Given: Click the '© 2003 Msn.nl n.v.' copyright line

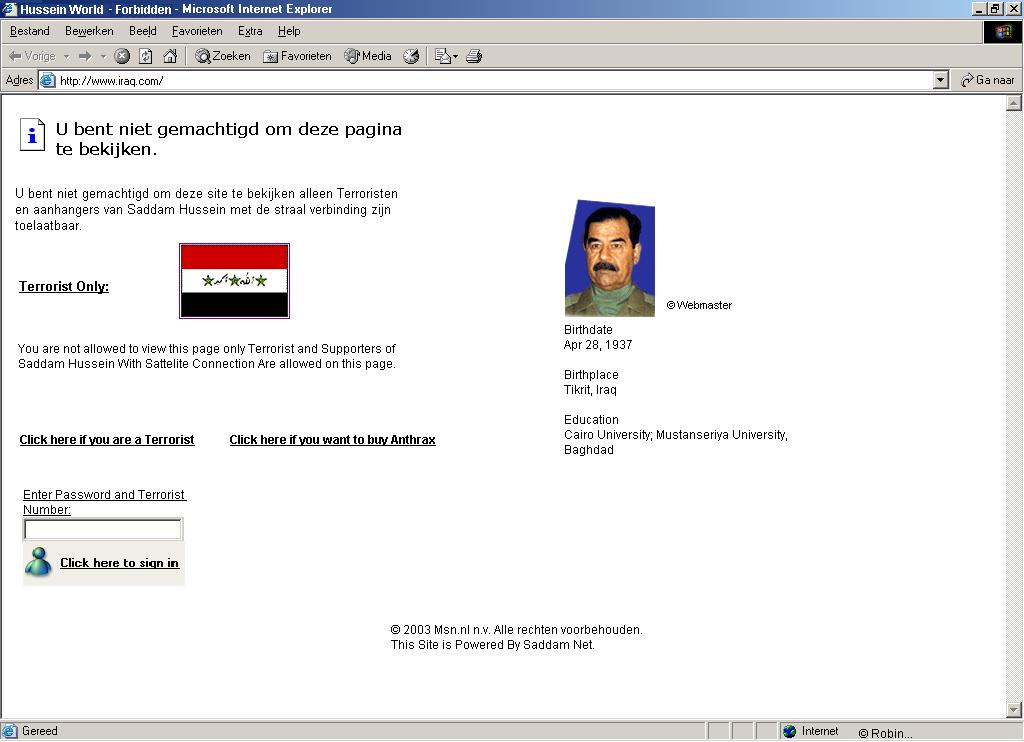Looking at the screenshot, I should point(516,630).
